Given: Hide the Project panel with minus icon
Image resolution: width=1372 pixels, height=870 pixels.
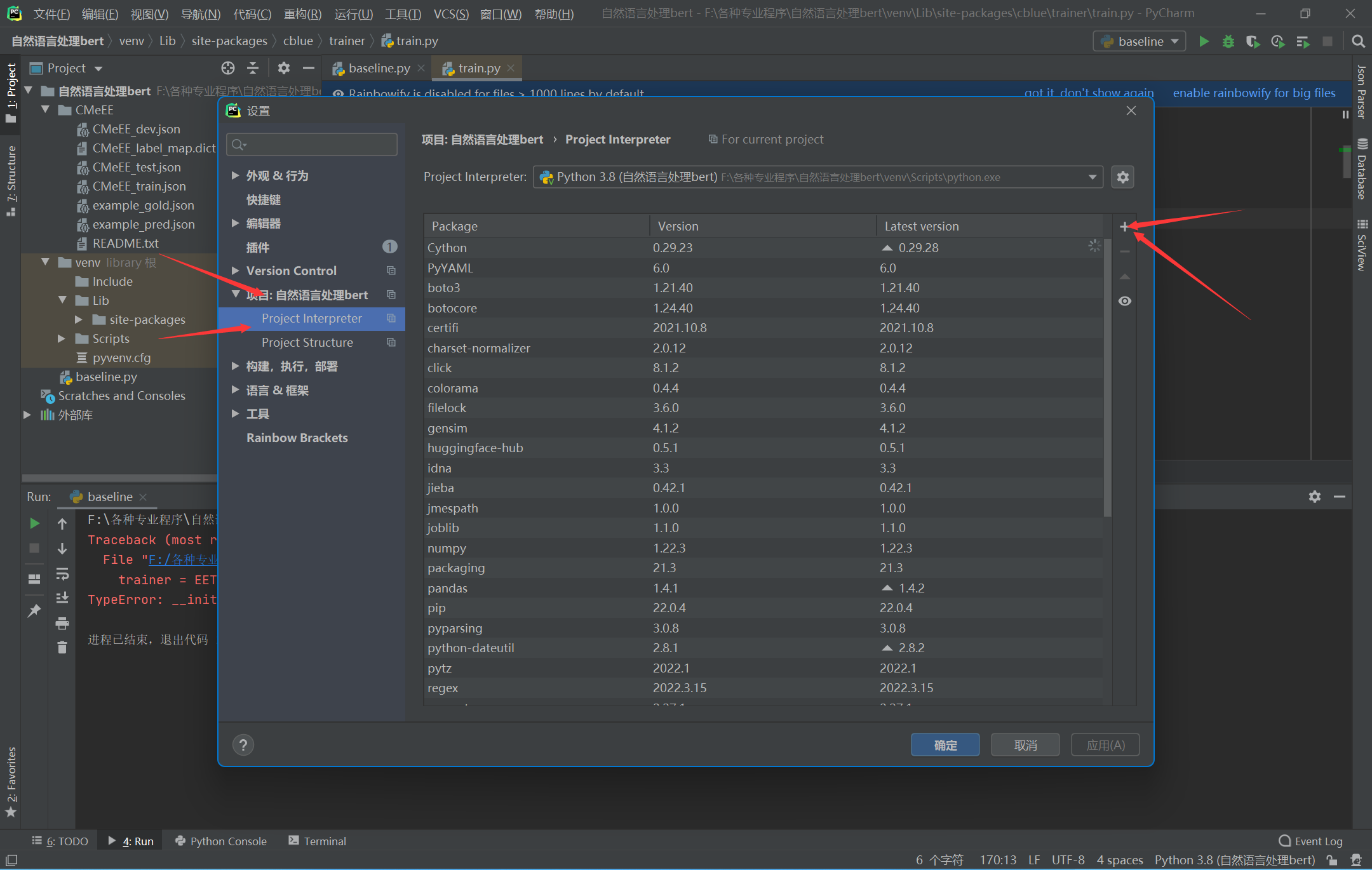Looking at the screenshot, I should pyautogui.click(x=309, y=68).
